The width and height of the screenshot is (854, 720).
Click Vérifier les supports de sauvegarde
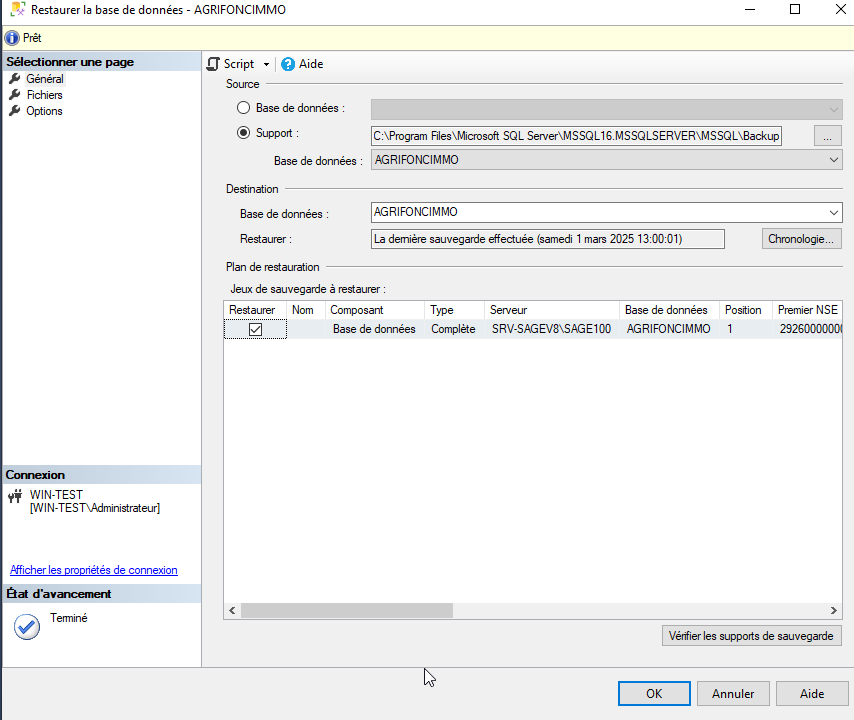[752, 636]
